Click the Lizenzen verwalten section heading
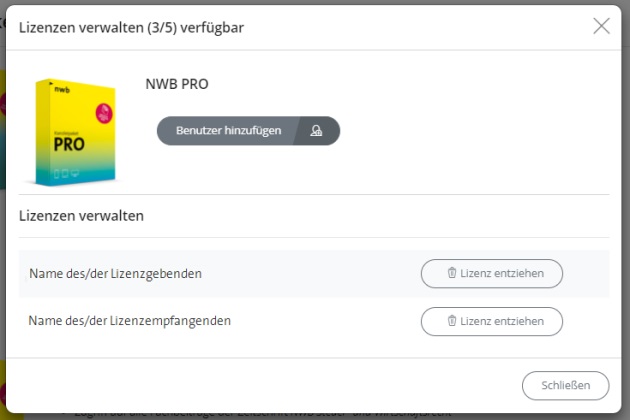 81,215
